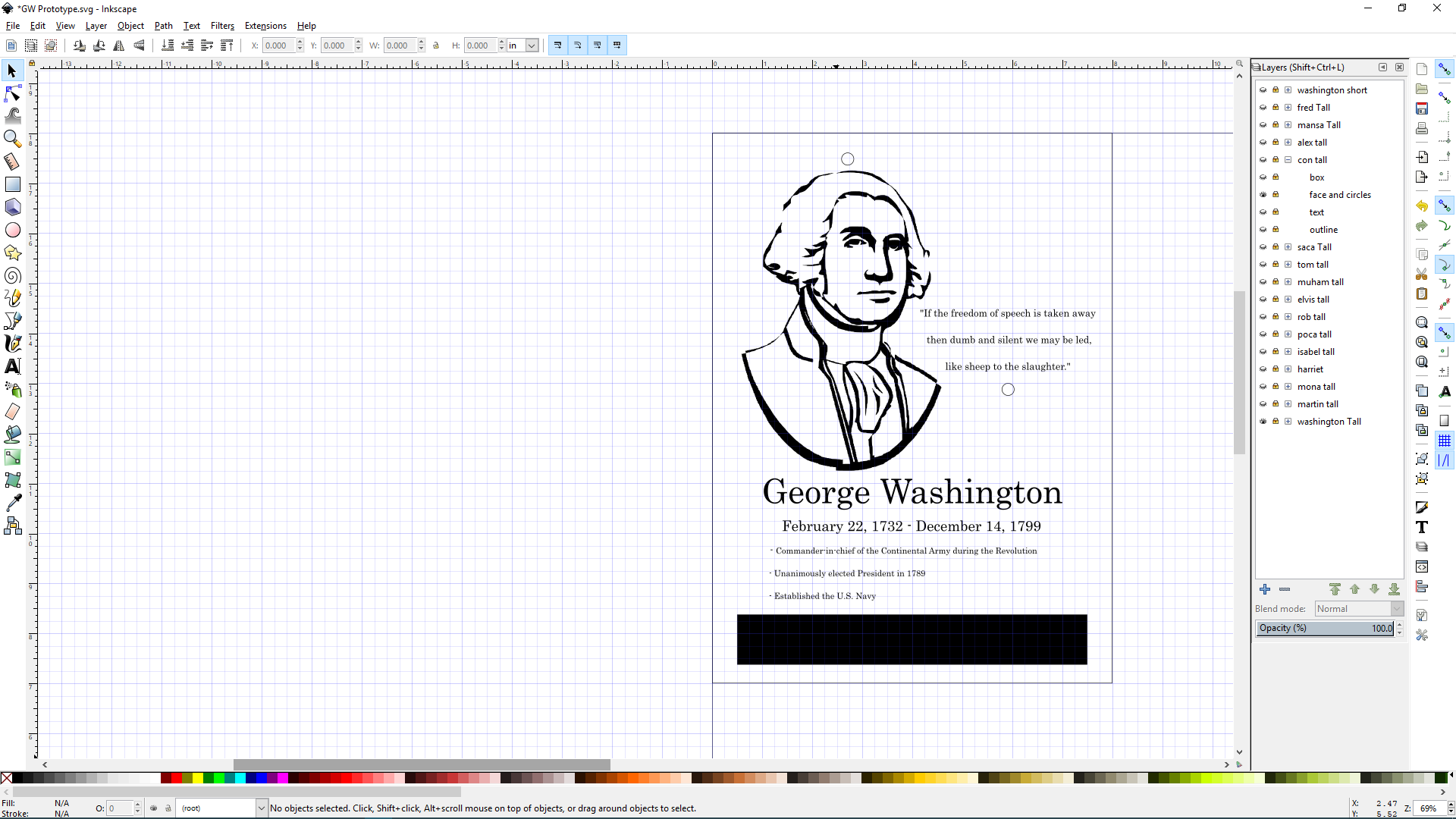This screenshot has width=1456, height=819.
Task: Select the Rectangle tool
Action: 13,184
